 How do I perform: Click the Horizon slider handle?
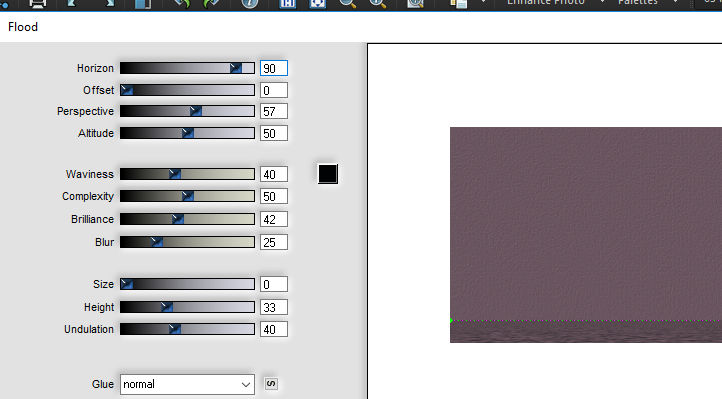(235, 68)
